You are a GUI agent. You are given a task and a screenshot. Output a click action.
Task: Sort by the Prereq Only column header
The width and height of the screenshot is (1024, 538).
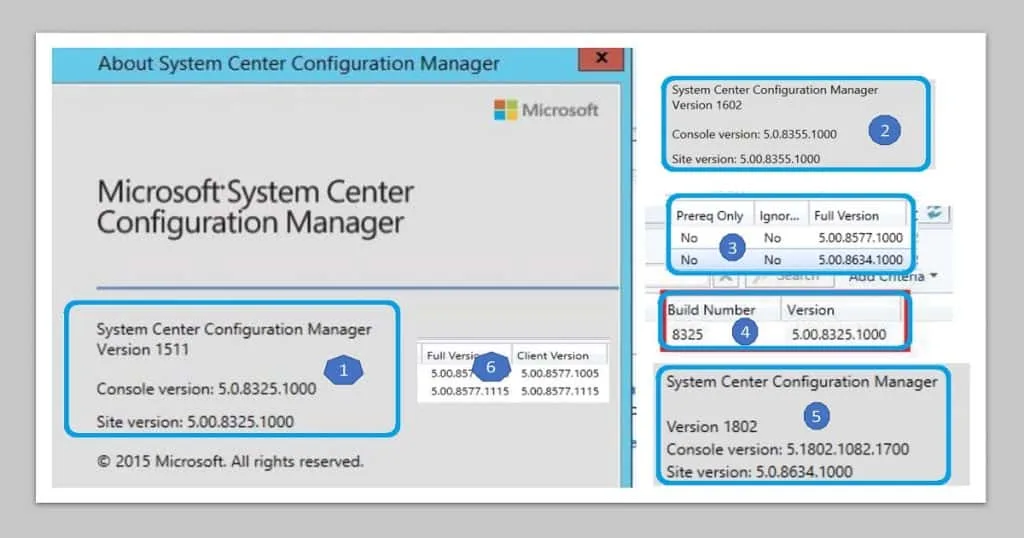pyautogui.click(x=710, y=216)
